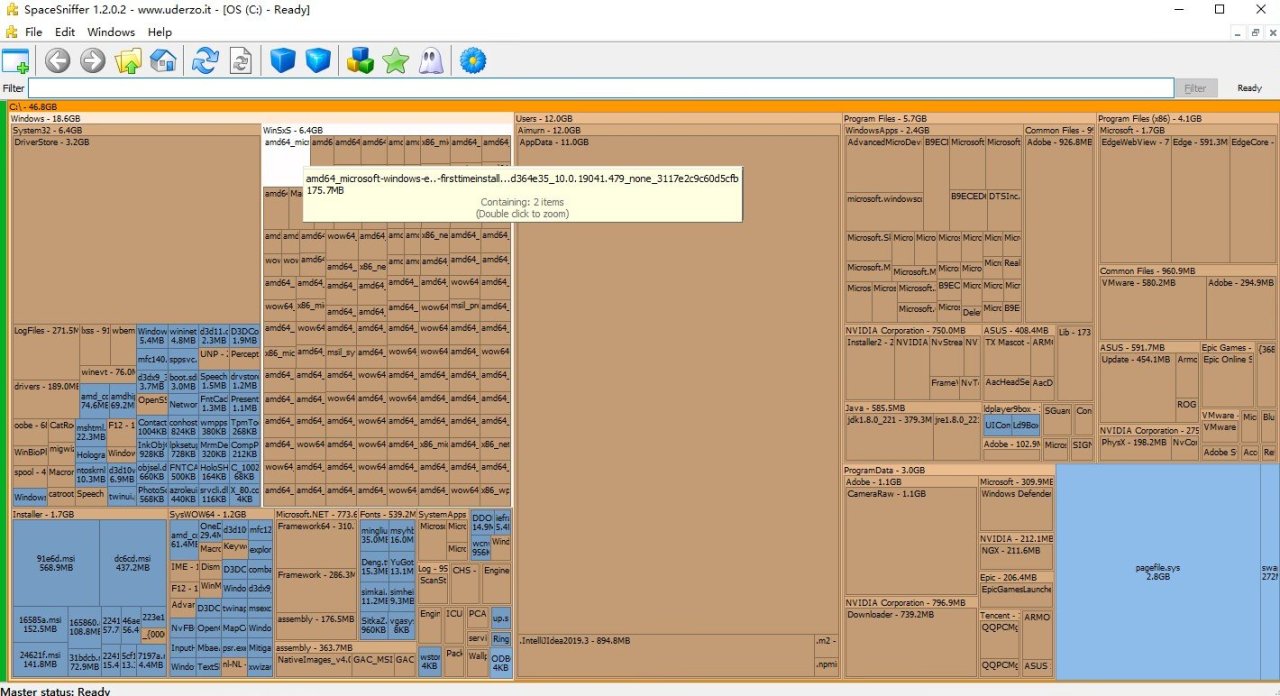Select Installer - 1.7GB header
1280x696 pixels.
(x=88, y=514)
